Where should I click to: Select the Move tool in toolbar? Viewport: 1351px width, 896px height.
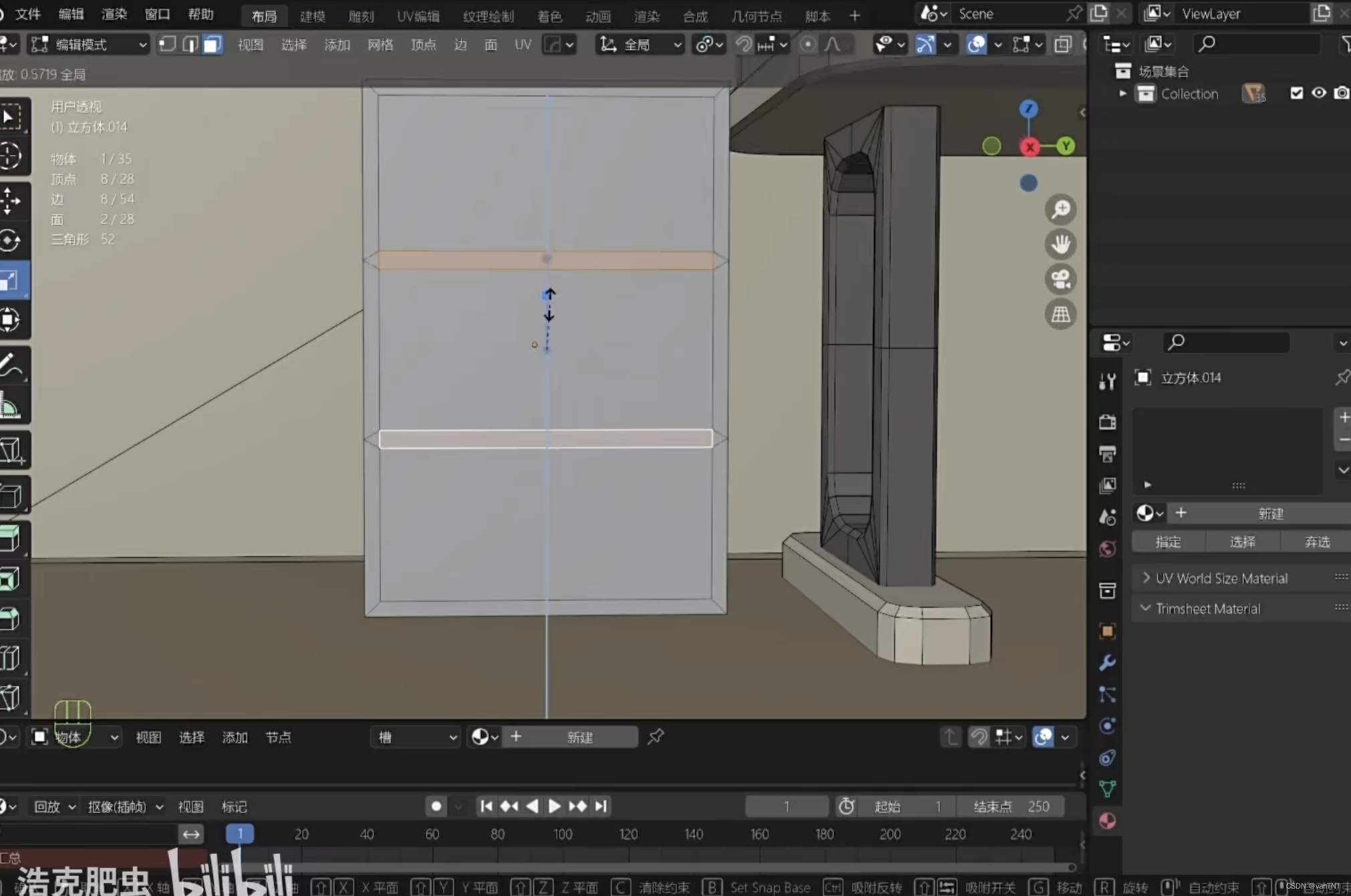pyautogui.click(x=11, y=200)
